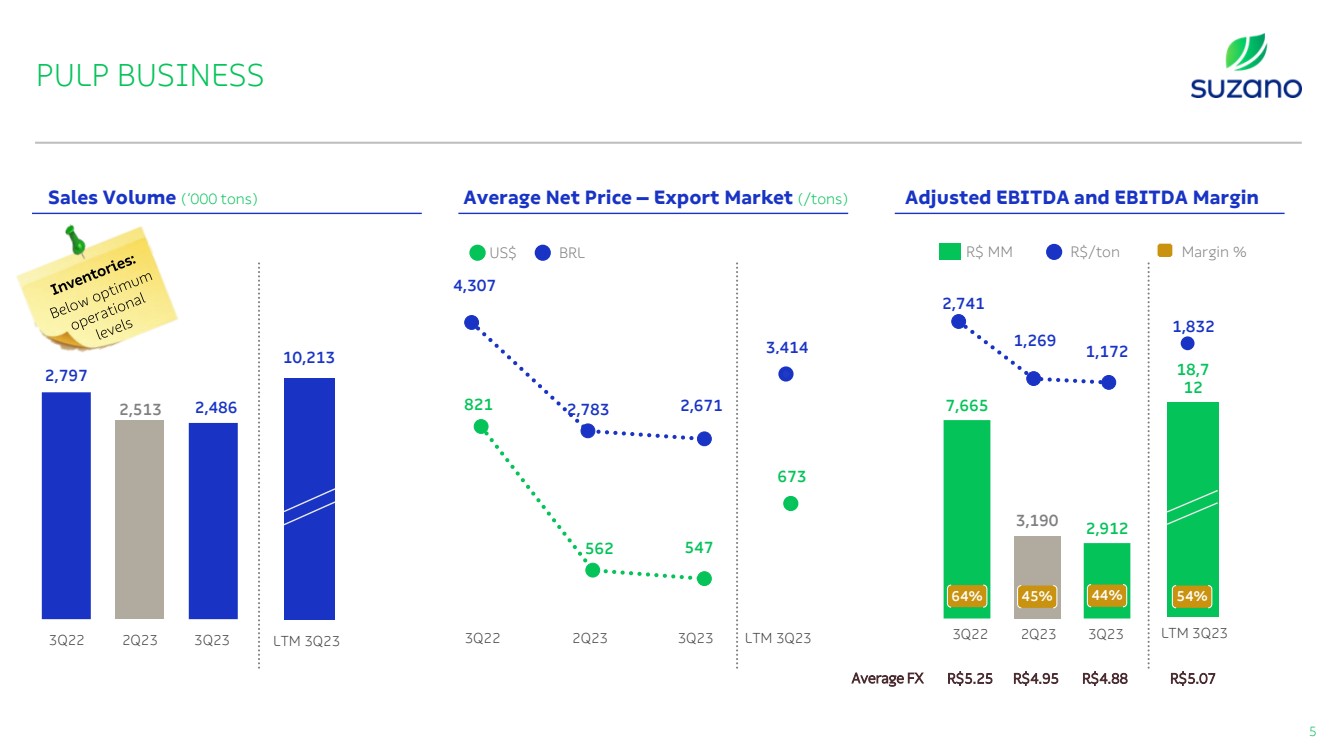Click the 2,486 sales volume value

pos(216,407)
